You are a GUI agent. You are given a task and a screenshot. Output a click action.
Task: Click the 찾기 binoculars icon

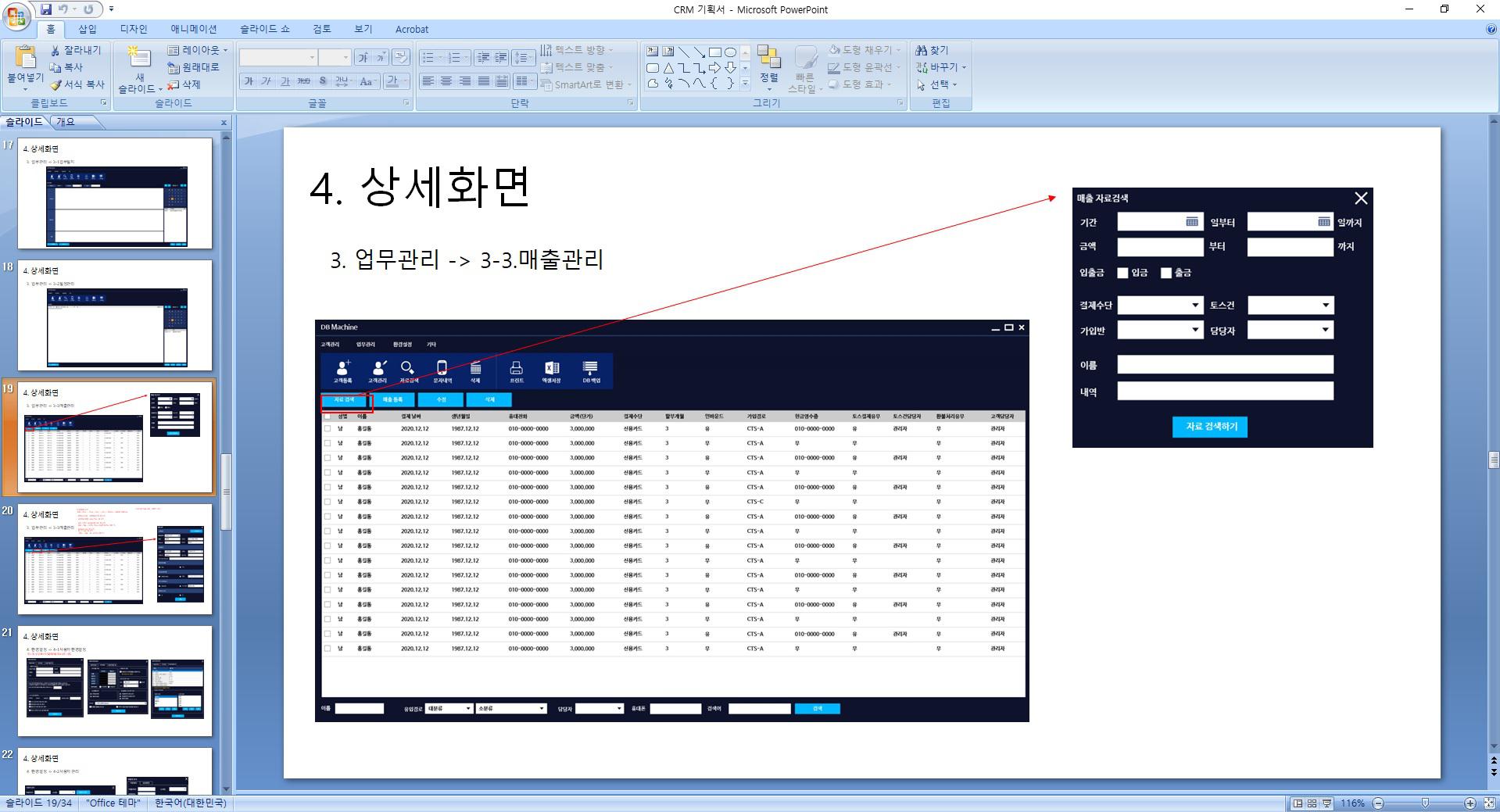932,50
